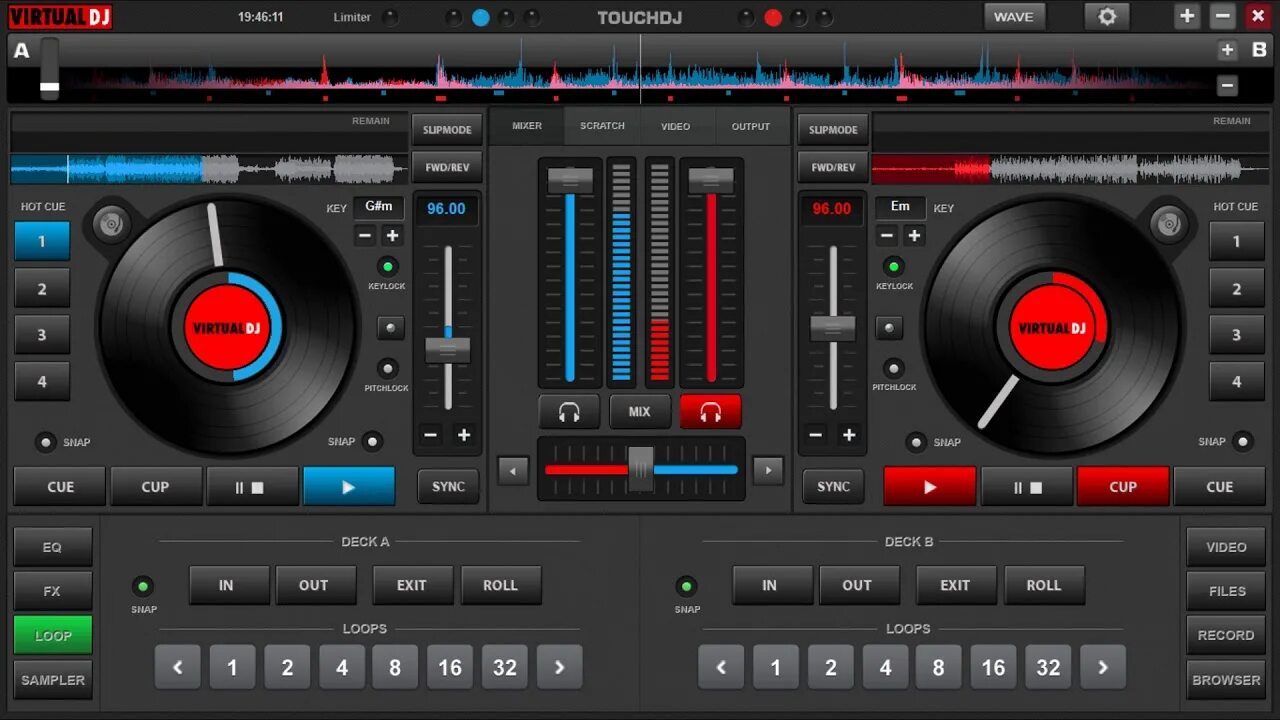Click the deck B vinyl mode icon
This screenshot has height=720, width=1280.
pos(1167,223)
